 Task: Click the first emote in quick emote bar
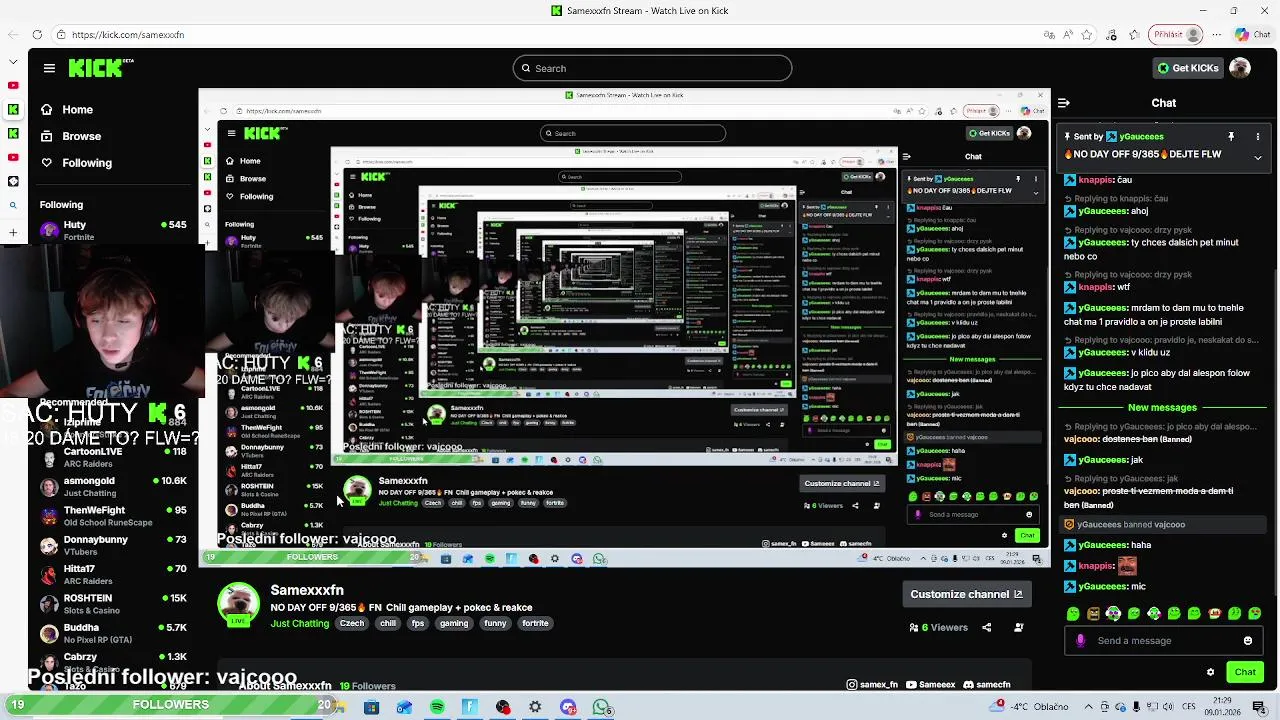[x=1073, y=614]
